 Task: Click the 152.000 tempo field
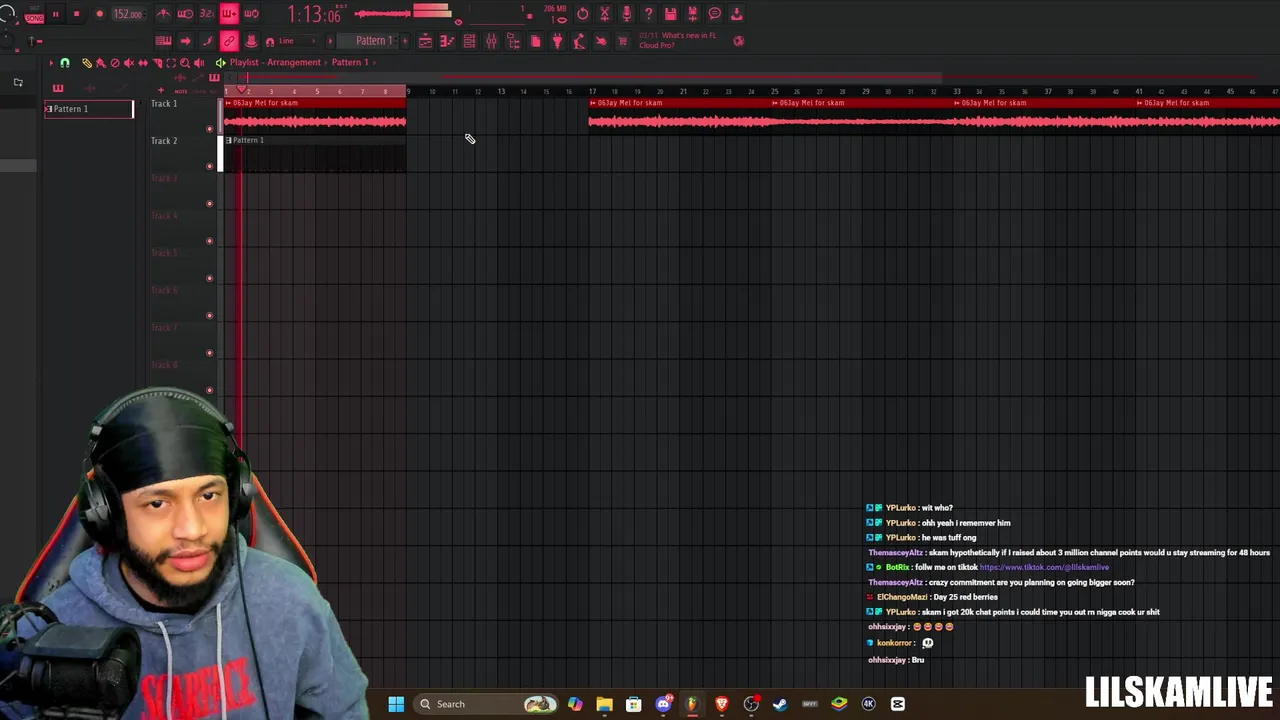127,14
